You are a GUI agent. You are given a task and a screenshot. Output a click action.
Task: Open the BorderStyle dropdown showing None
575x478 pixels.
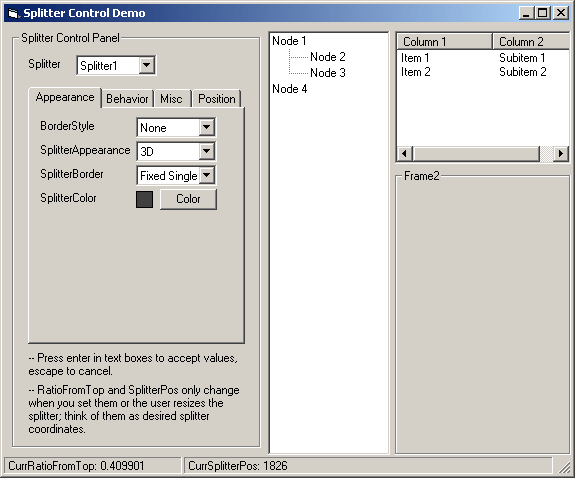[x=207, y=127]
